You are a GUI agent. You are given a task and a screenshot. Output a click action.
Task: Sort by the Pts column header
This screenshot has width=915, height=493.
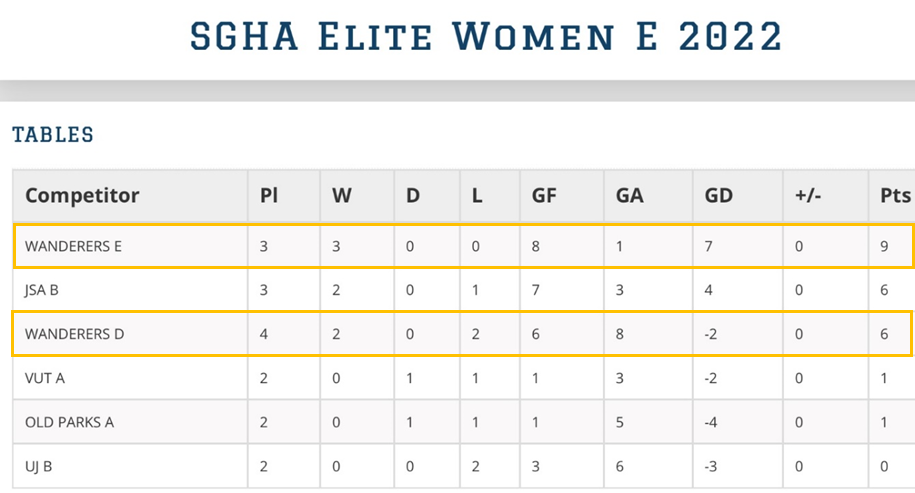click(895, 195)
